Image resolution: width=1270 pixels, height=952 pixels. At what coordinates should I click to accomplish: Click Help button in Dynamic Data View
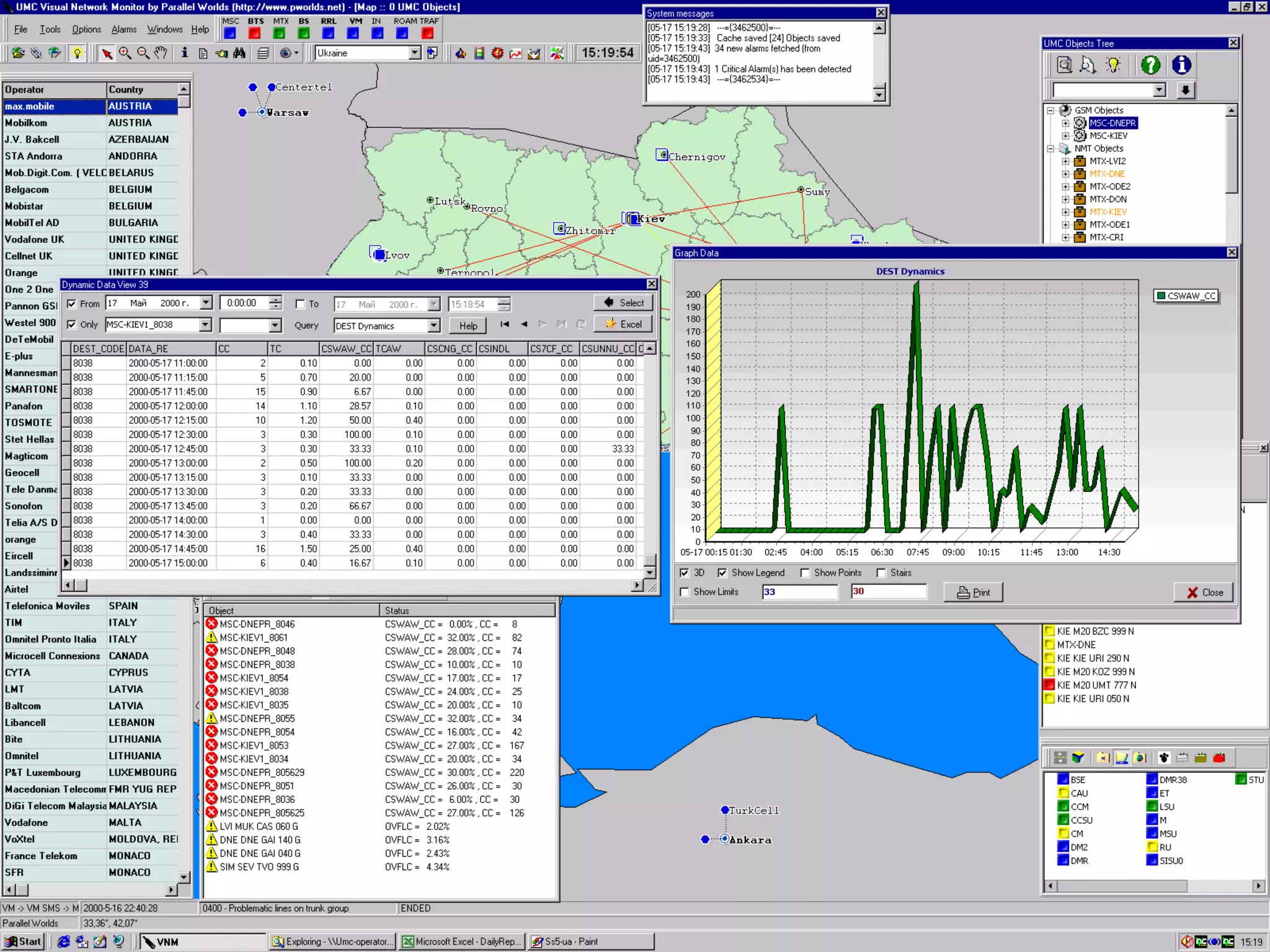(x=468, y=326)
